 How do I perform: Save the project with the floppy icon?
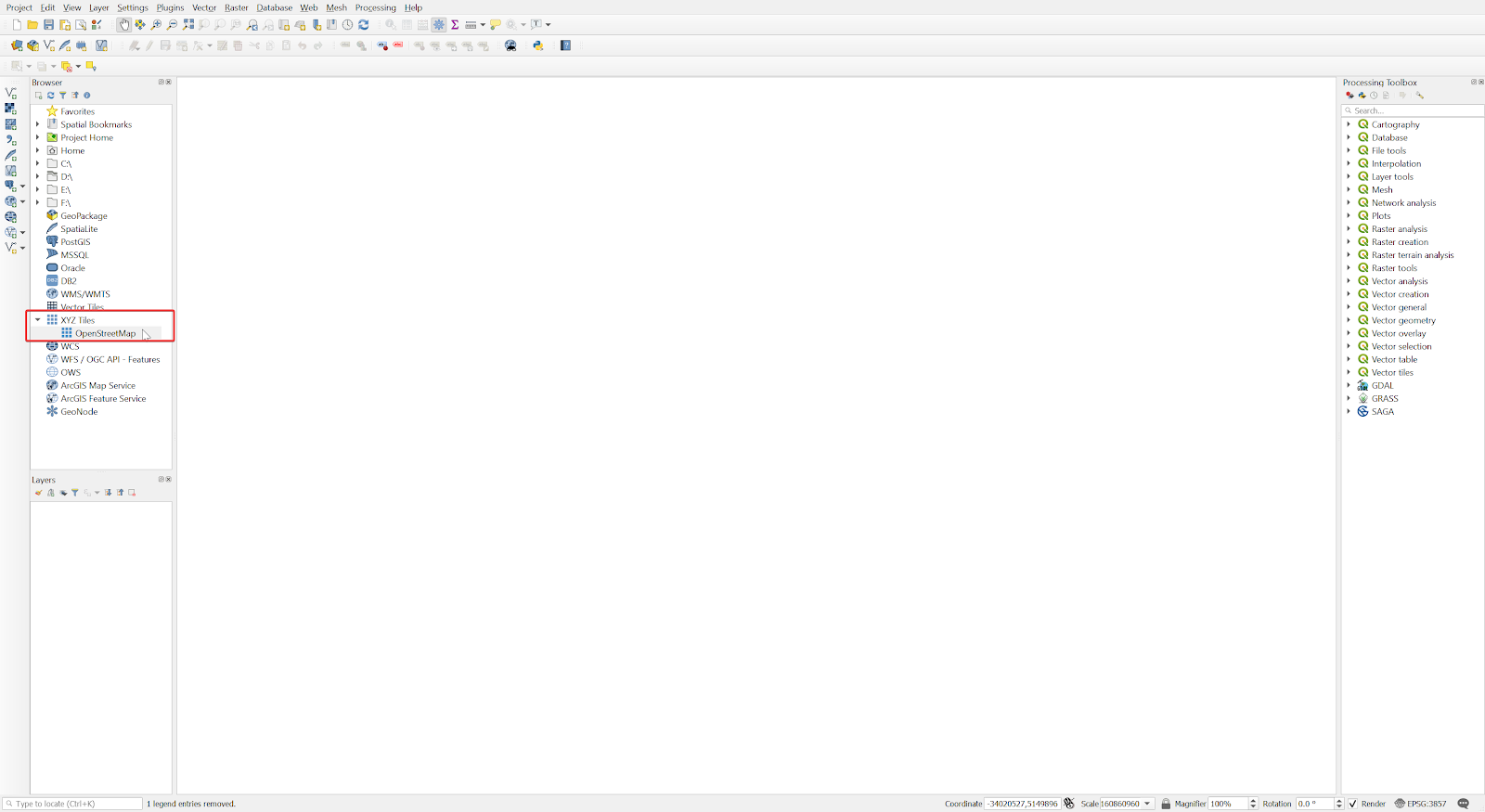(49, 25)
